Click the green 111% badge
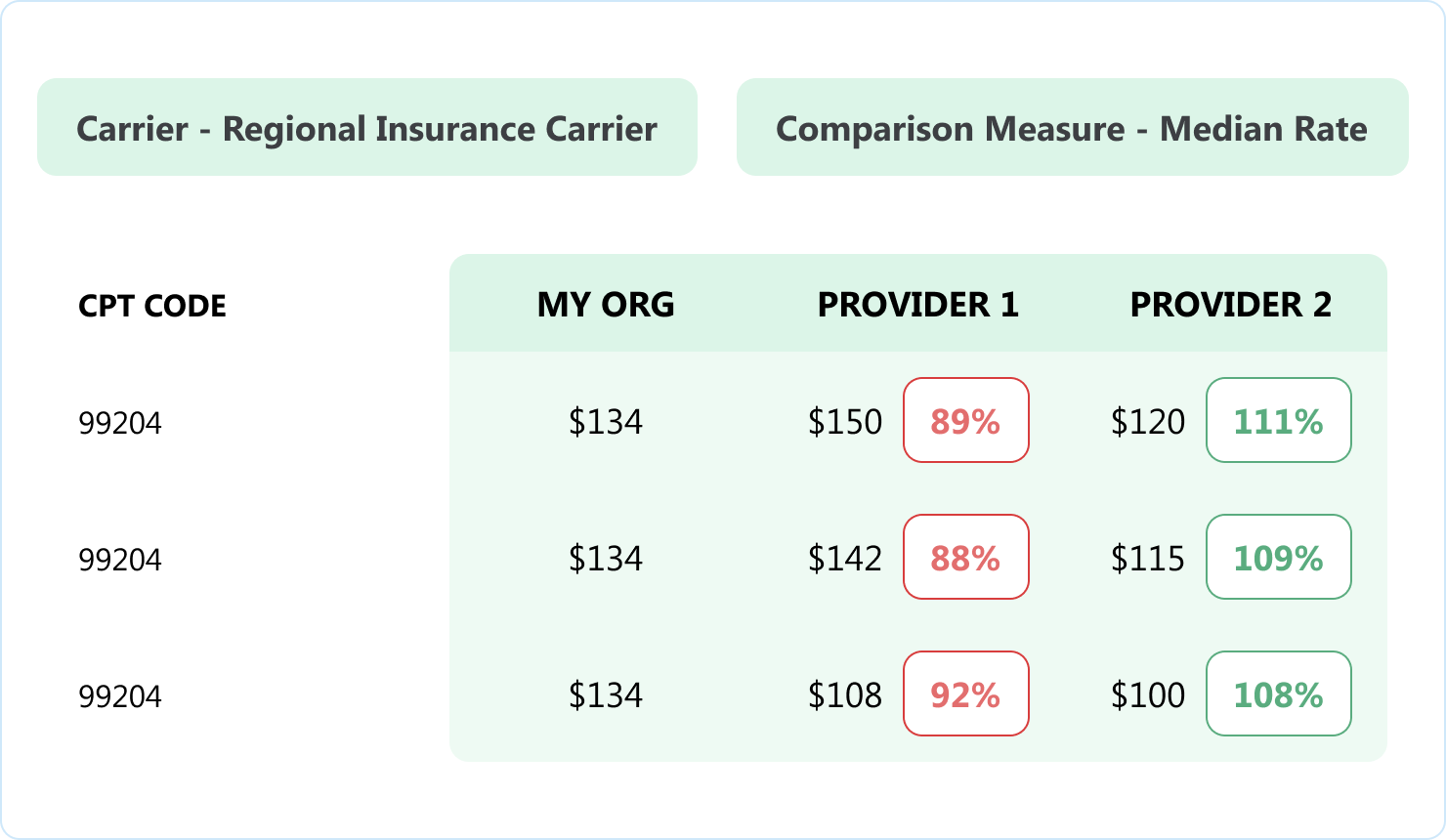The height and width of the screenshot is (840, 1446). pos(1278,421)
